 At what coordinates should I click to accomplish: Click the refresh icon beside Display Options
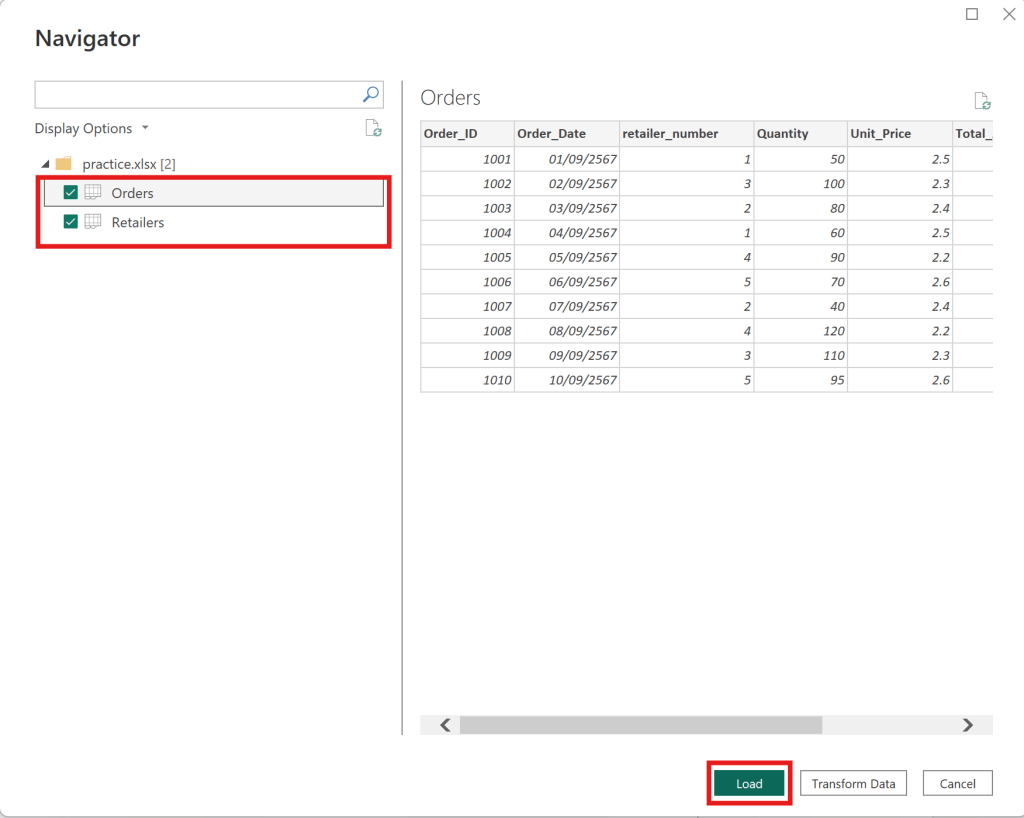coord(373,128)
